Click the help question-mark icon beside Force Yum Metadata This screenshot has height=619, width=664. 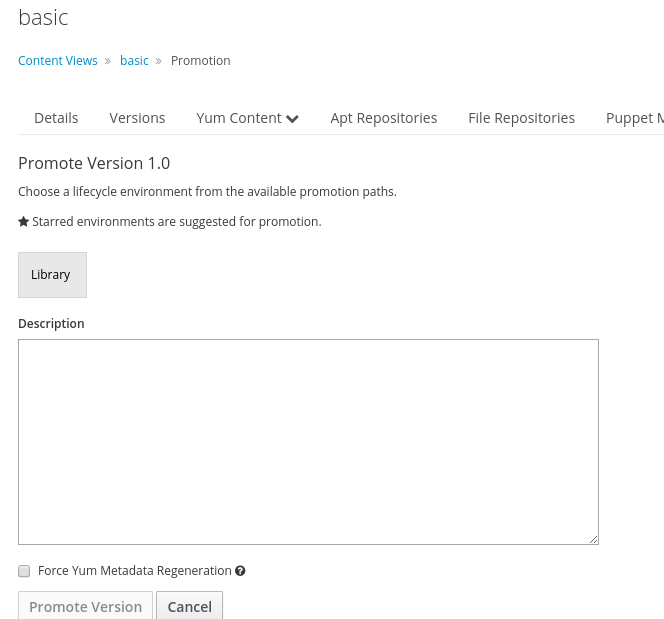[240, 571]
